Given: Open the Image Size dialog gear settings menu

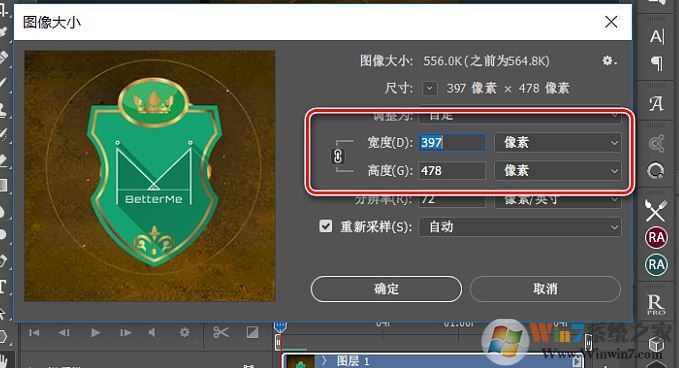Looking at the screenshot, I should click(x=609, y=61).
